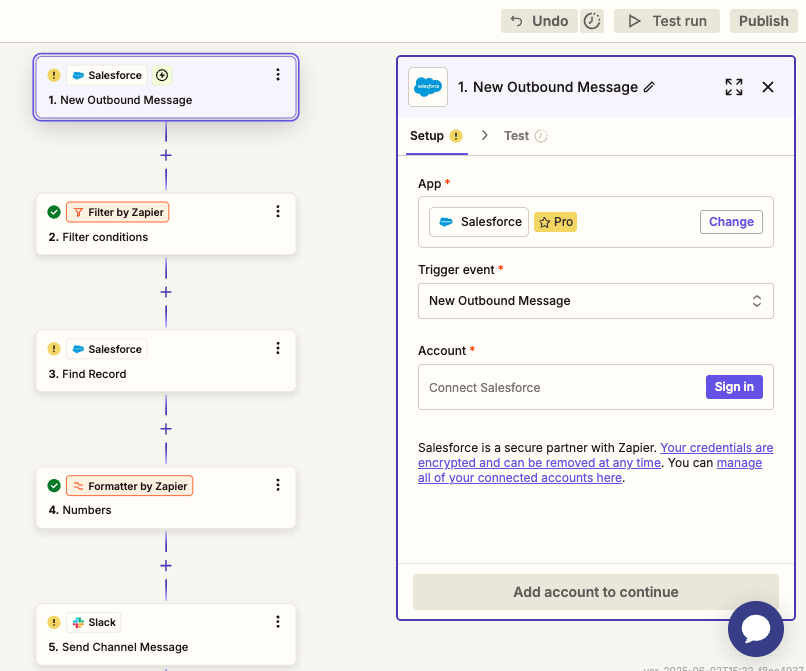
Task: Start a Test run
Action: pyautogui.click(x=667, y=21)
